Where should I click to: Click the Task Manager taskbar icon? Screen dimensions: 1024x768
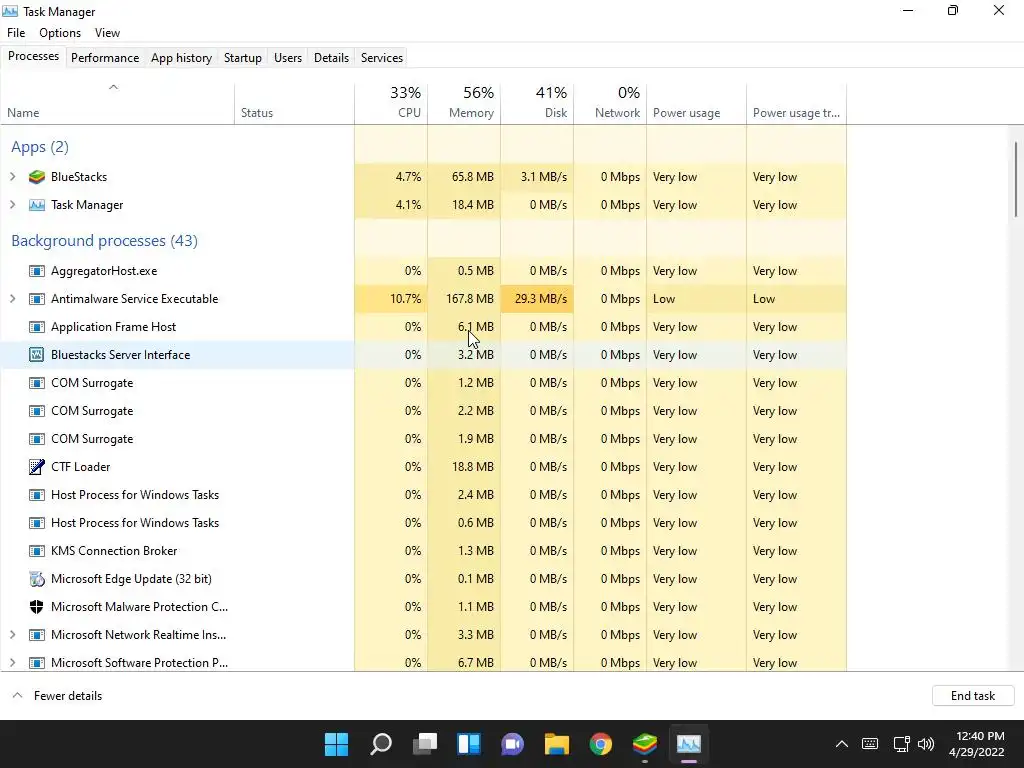[689, 744]
